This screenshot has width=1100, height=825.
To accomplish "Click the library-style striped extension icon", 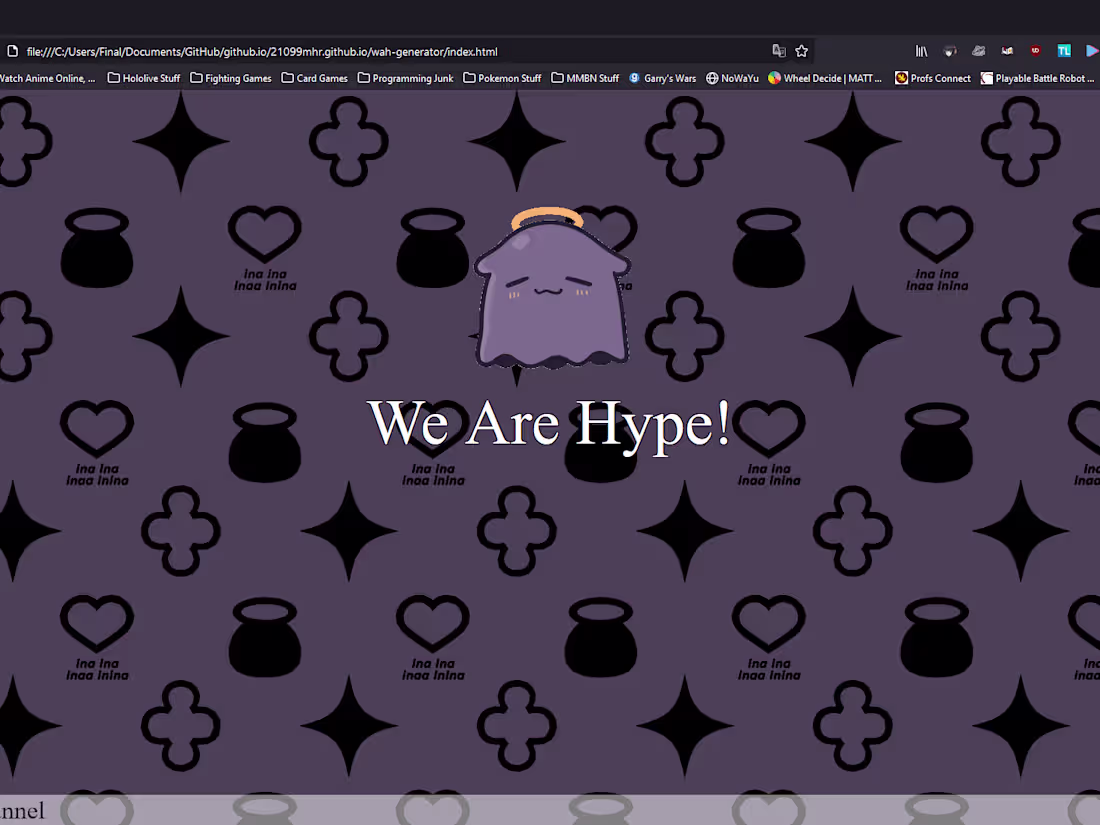I will click(921, 50).
